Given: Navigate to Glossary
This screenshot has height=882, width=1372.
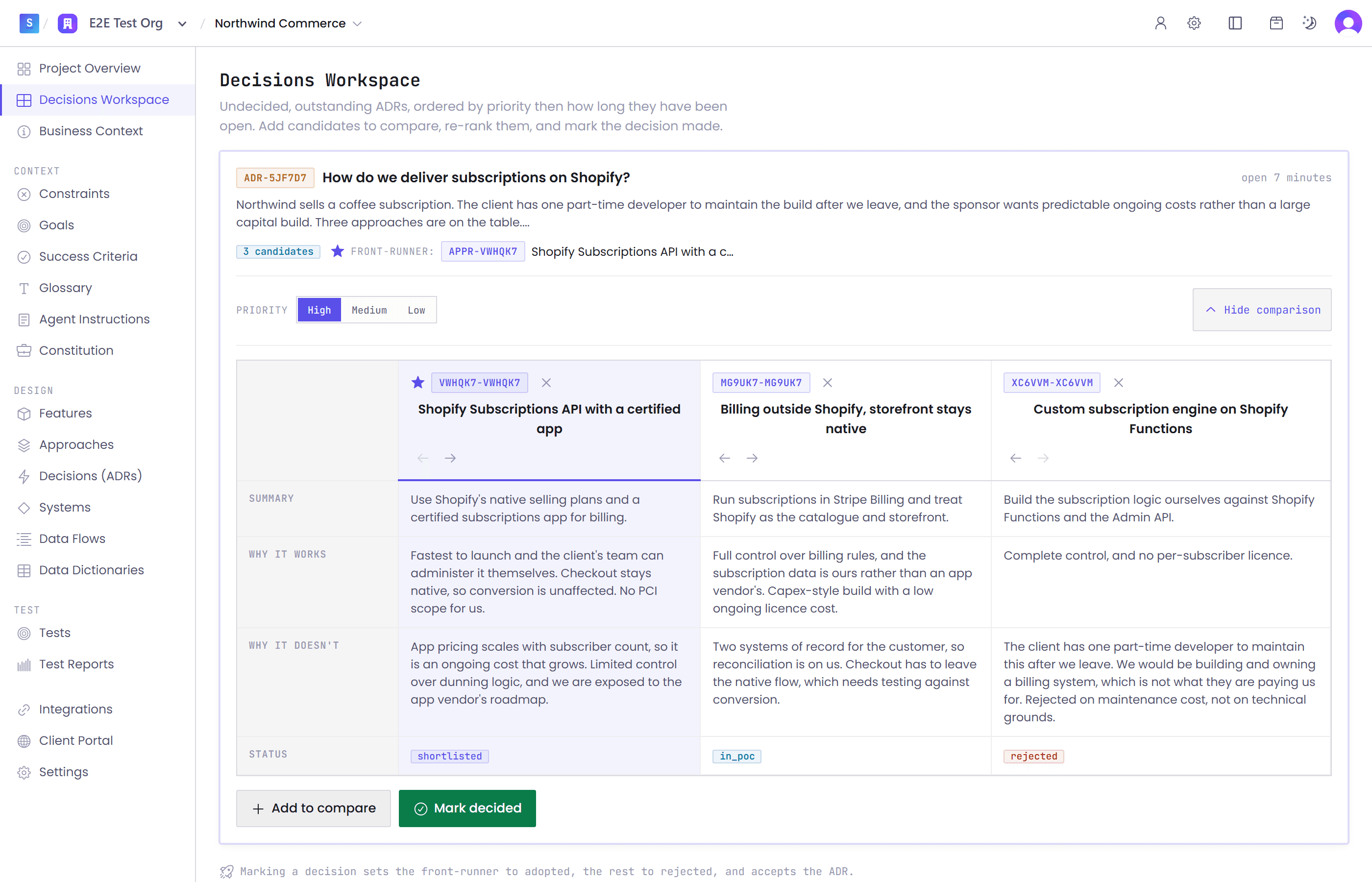Looking at the screenshot, I should click(x=98, y=288).
